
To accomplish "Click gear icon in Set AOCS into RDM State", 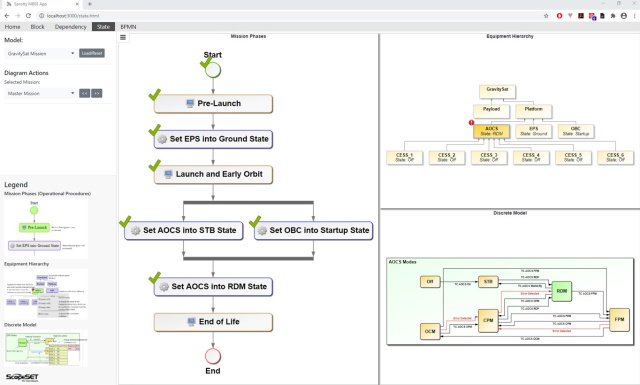I will tap(164, 287).
